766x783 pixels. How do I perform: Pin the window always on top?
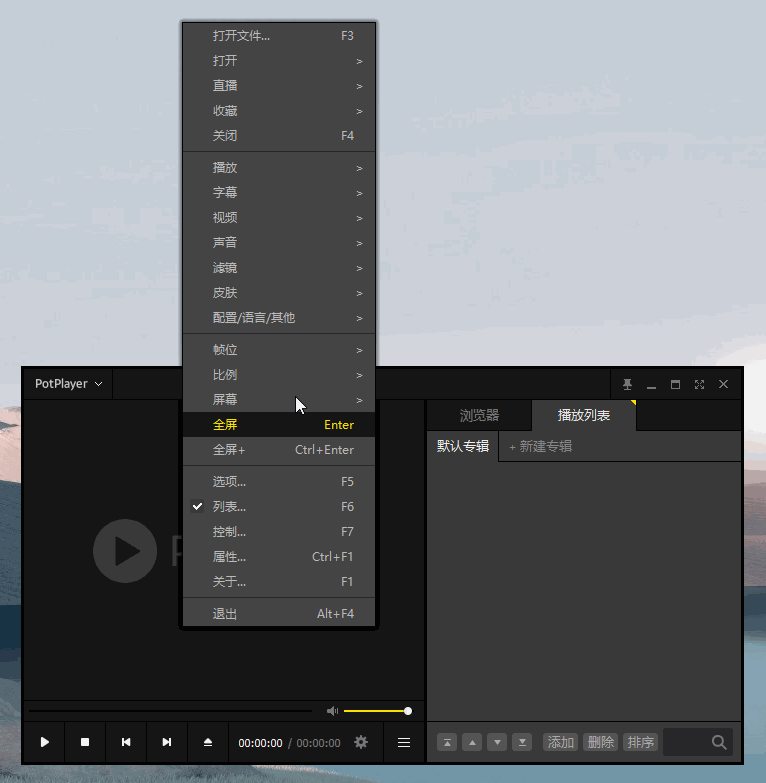[628, 385]
